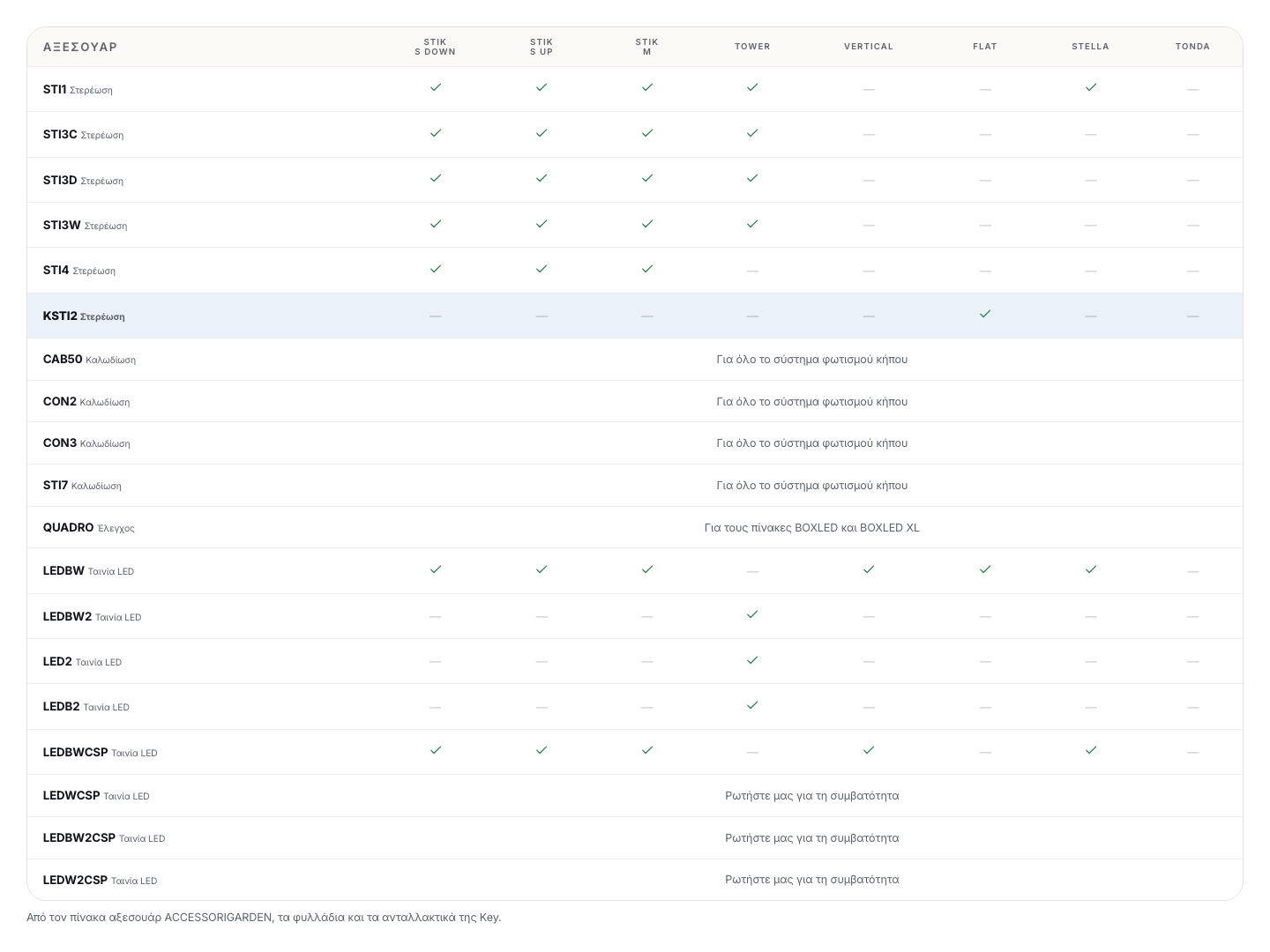
Task: Click the ΑΞΕΣΟΥΑΡ column header
Action: pos(80,47)
